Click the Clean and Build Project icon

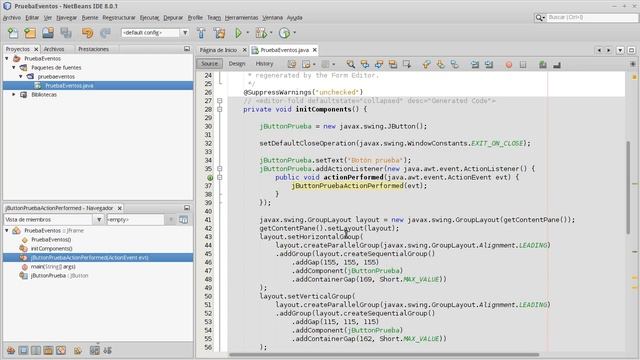(x=219, y=33)
